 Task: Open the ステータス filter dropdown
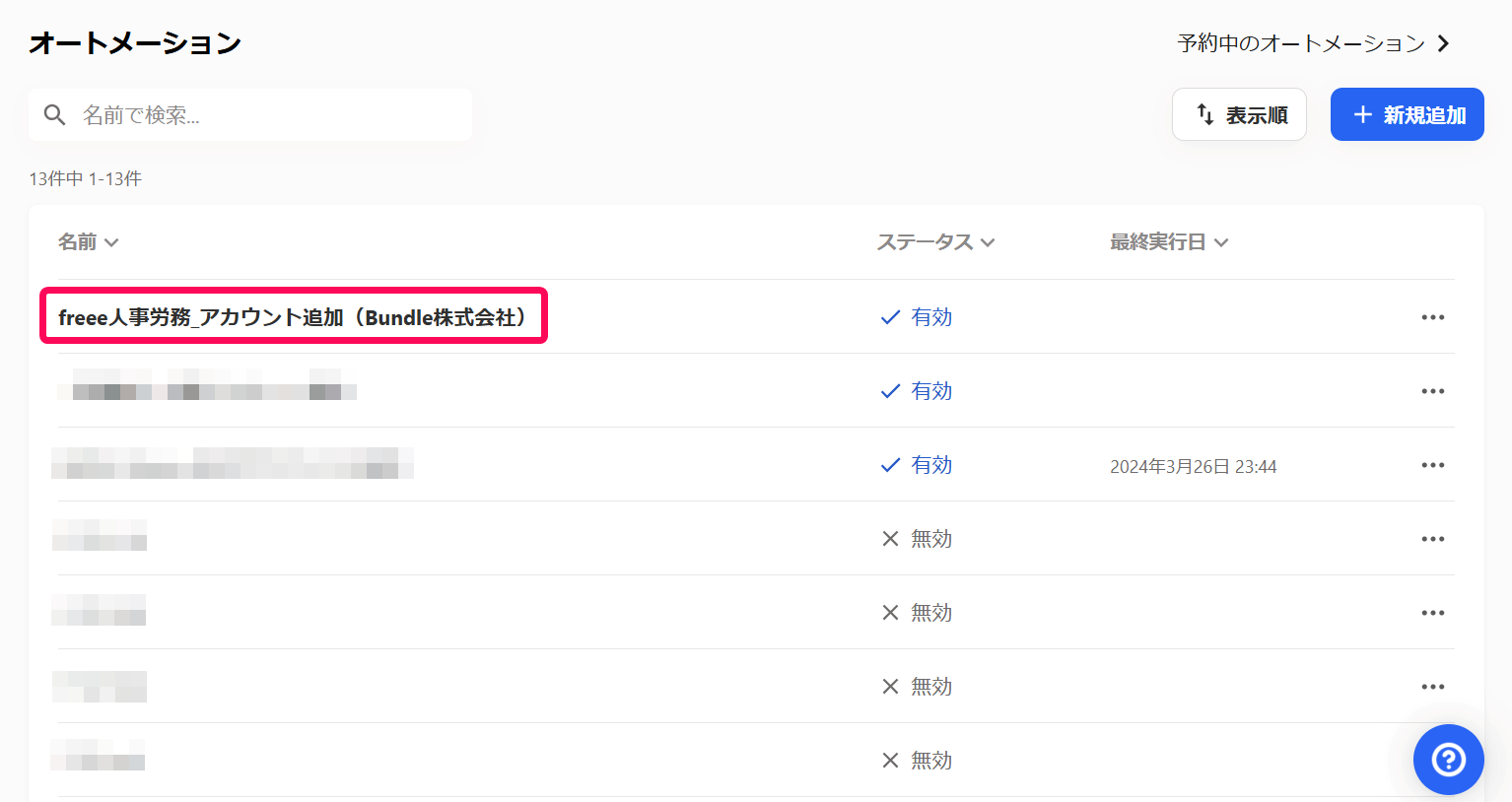(x=989, y=241)
